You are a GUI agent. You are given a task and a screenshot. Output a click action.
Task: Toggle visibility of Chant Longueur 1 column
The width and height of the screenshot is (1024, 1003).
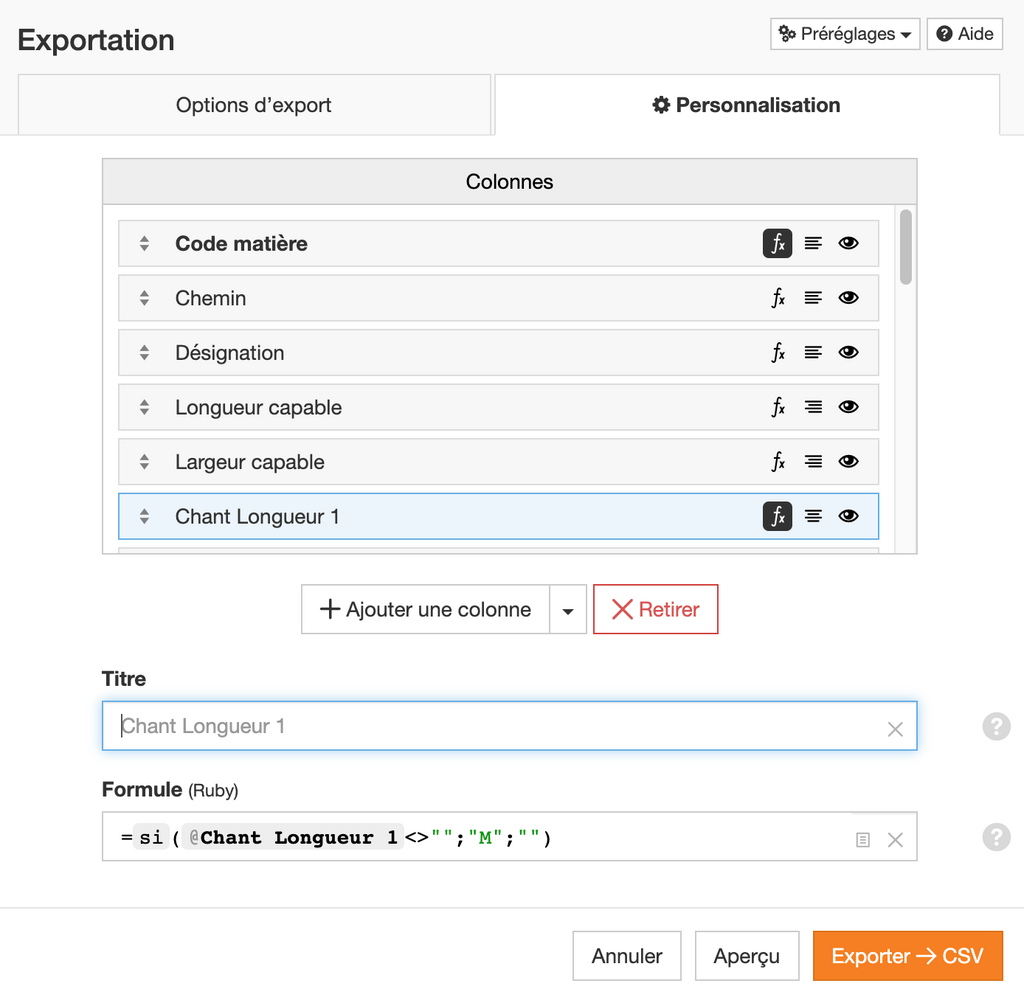point(848,517)
